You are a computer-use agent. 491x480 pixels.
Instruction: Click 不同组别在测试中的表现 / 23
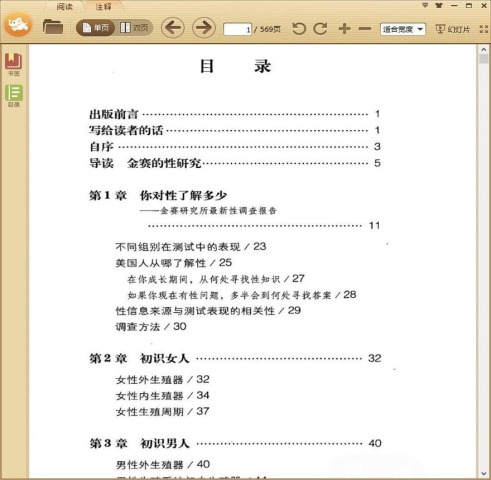[x=191, y=247]
